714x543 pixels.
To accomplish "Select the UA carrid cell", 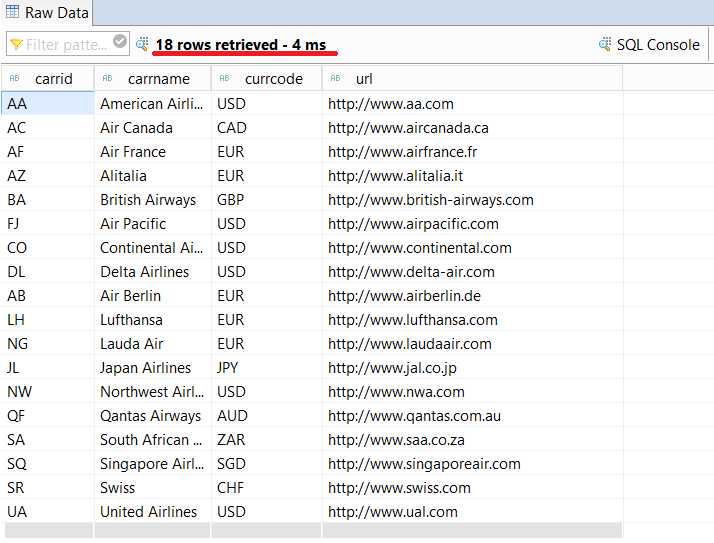I will (47, 512).
